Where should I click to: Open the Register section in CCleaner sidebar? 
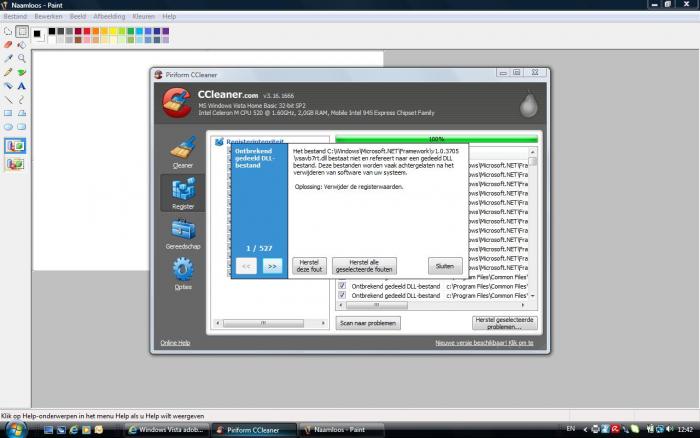coord(183,193)
